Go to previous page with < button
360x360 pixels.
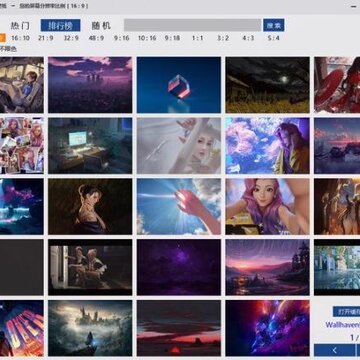(334, 350)
